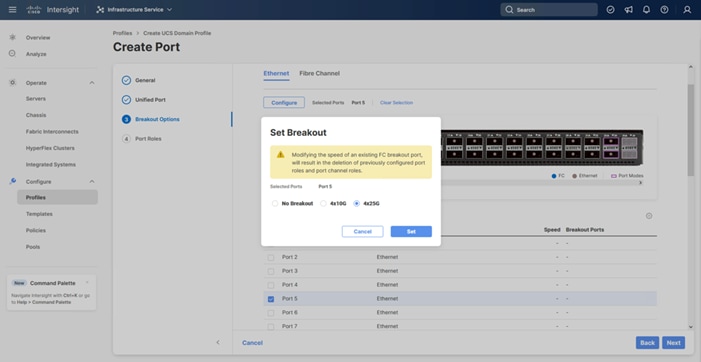Image resolution: width=701 pixels, height=362 pixels.
Task: Open the Infrastructure Service switcher dropdown
Action: click(134, 9)
